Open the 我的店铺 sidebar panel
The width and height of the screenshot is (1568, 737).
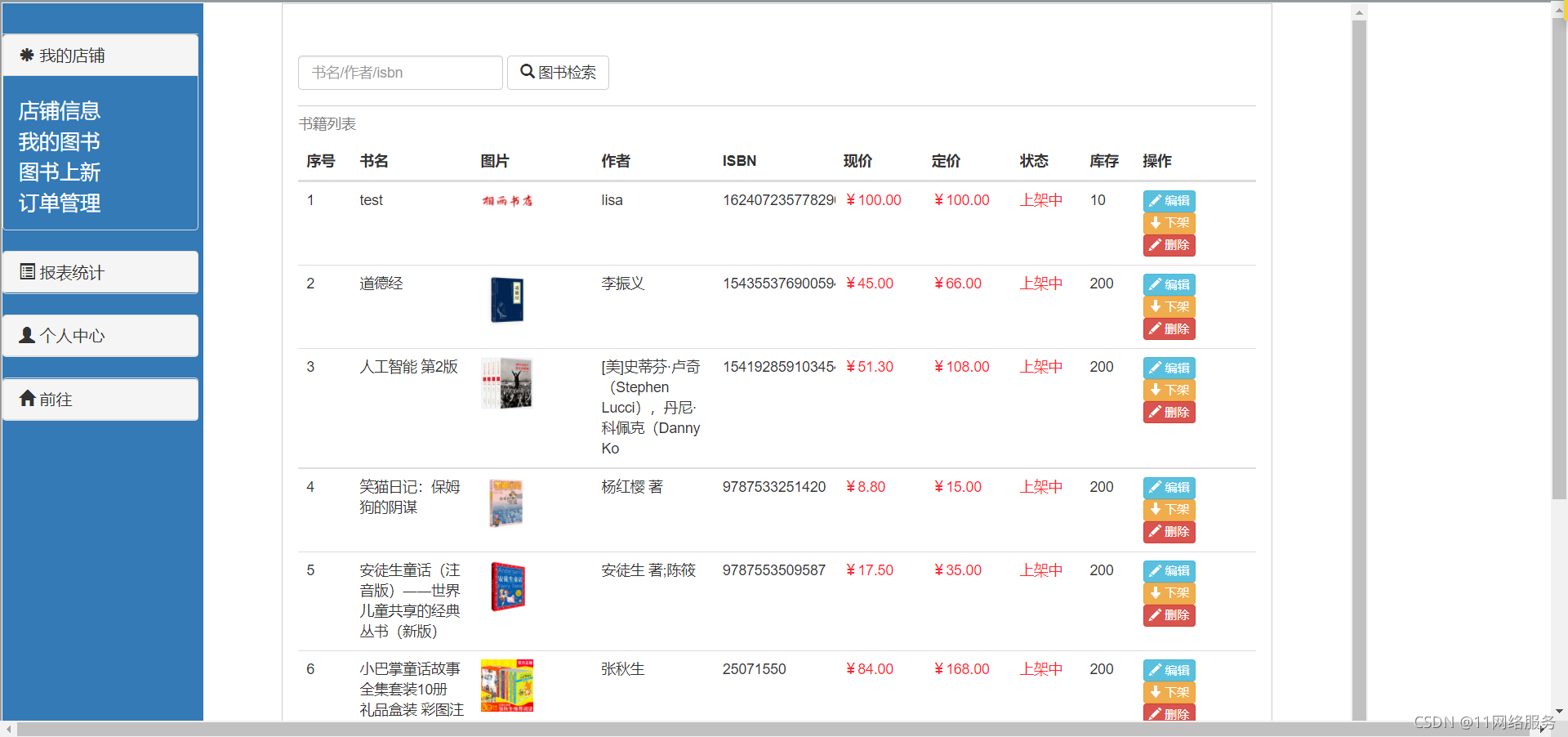click(100, 56)
